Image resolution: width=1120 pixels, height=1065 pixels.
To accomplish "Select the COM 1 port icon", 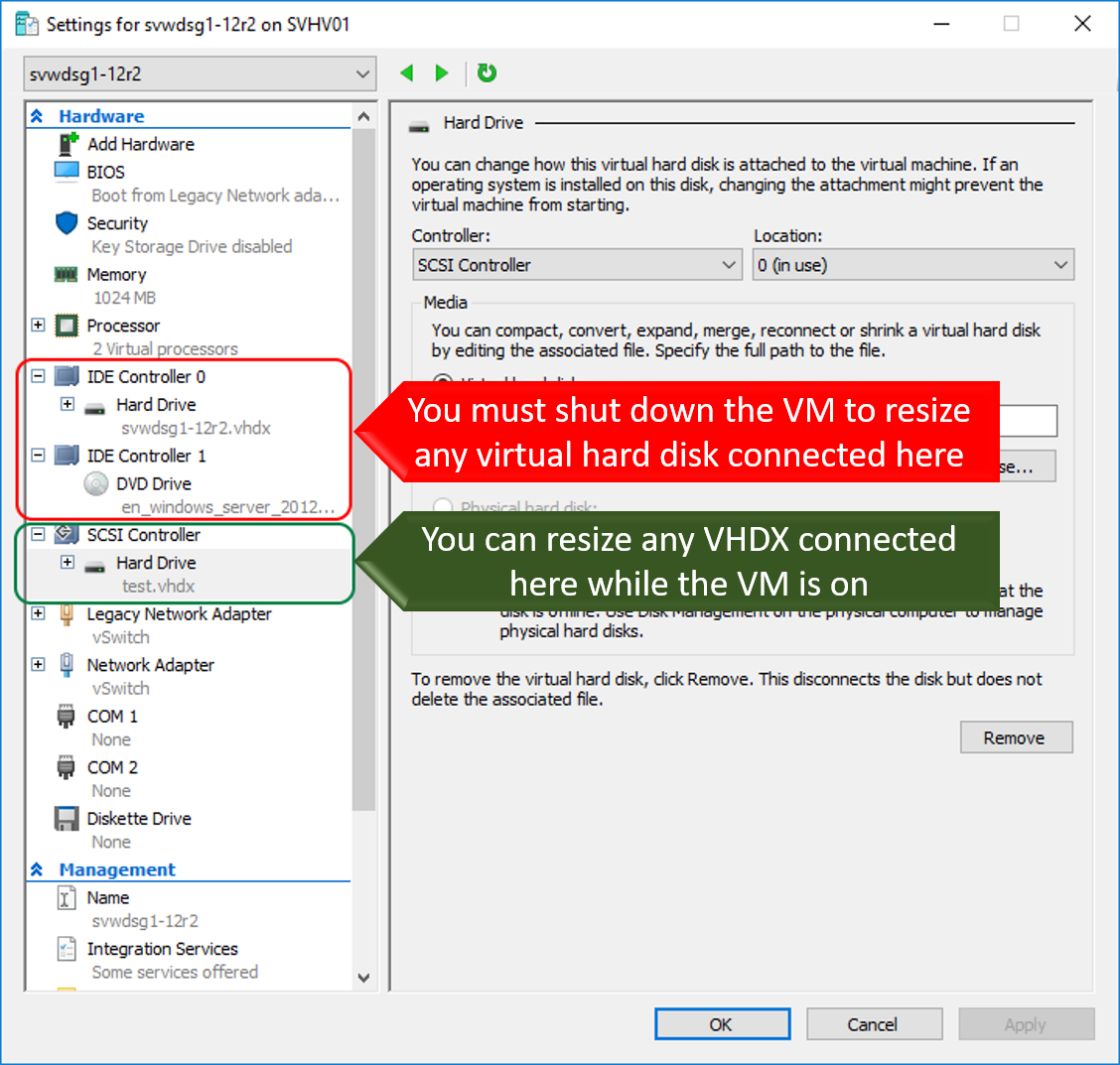I will tap(66, 716).
